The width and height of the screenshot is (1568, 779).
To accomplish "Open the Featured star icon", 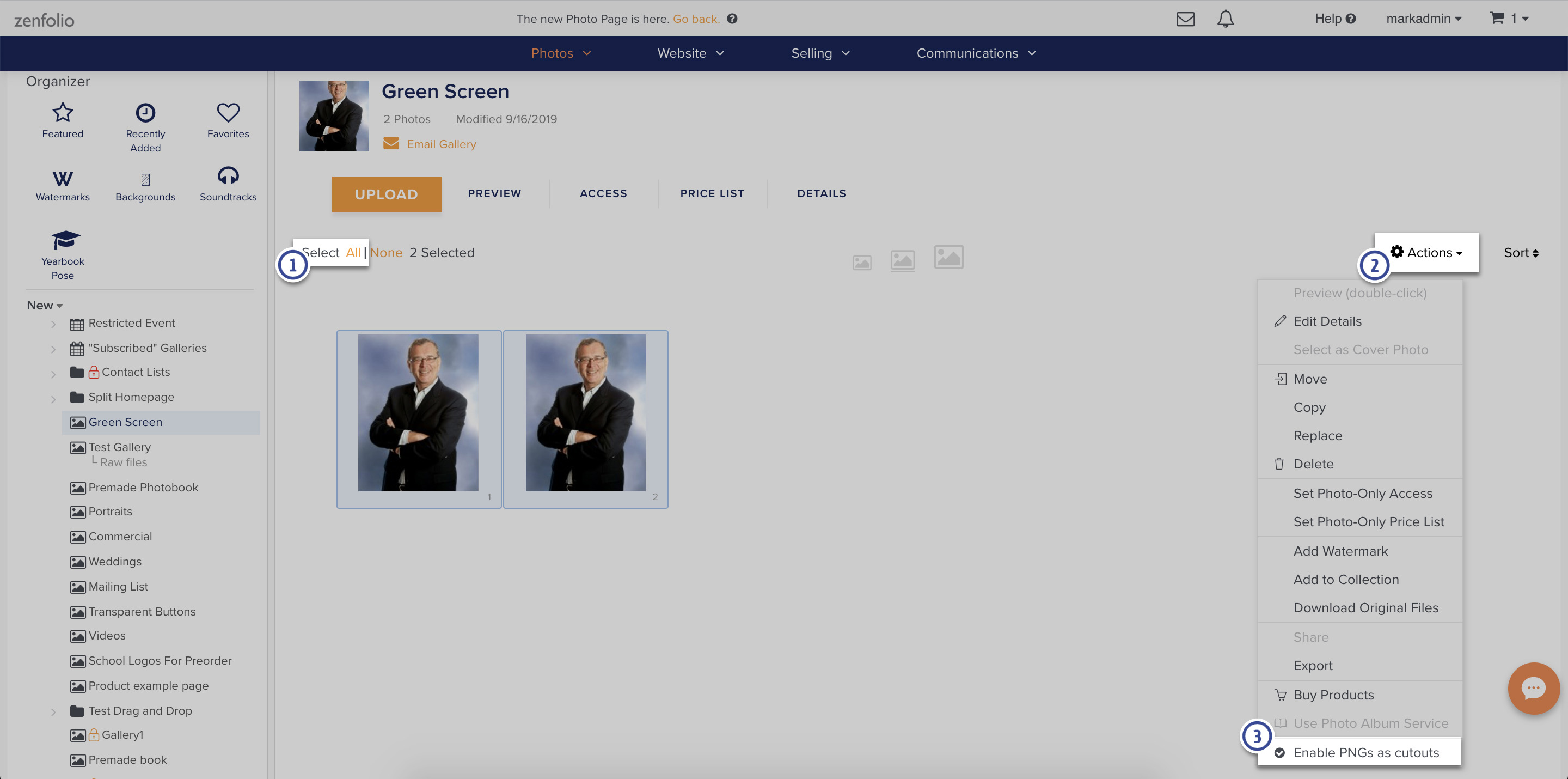I will (63, 113).
